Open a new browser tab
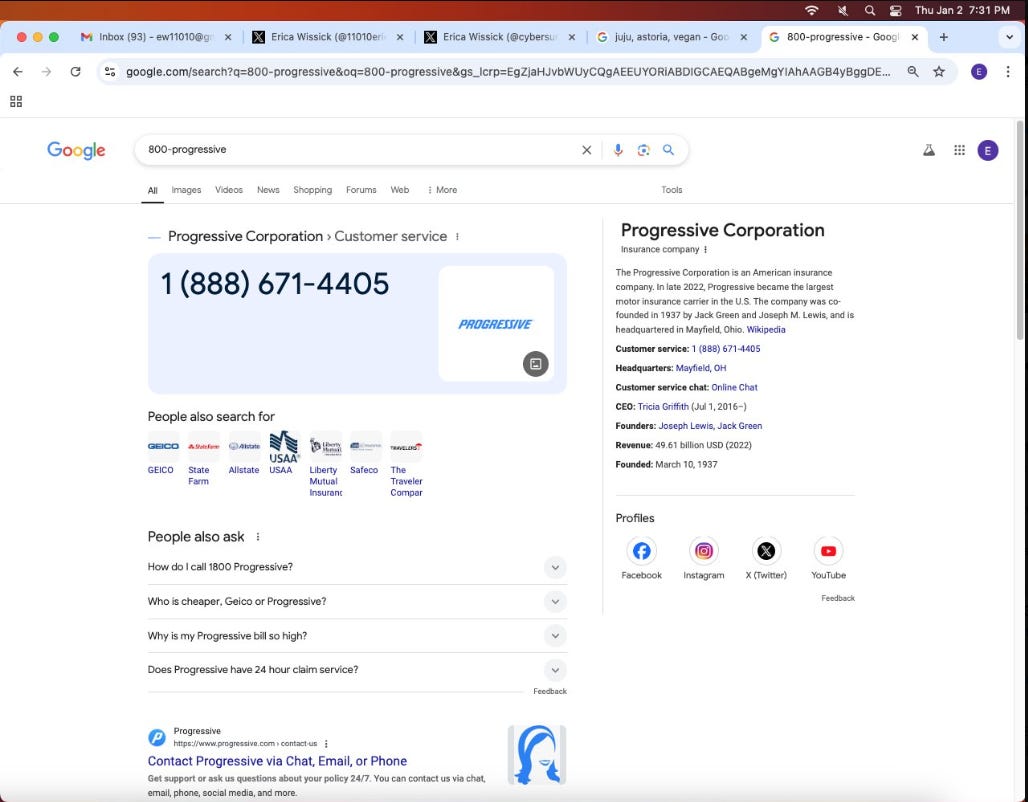This screenshot has width=1028, height=802. click(x=943, y=37)
